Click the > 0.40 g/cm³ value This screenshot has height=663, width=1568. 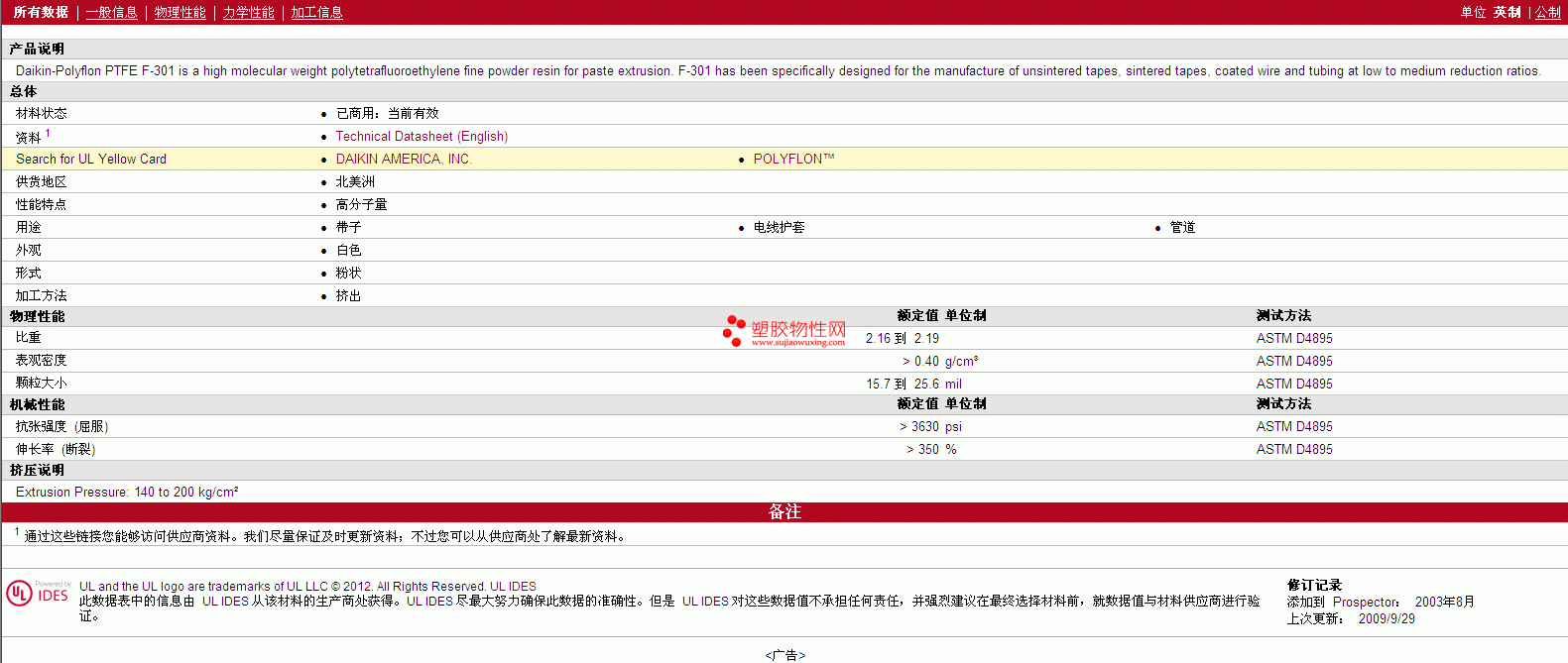click(940, 361)
